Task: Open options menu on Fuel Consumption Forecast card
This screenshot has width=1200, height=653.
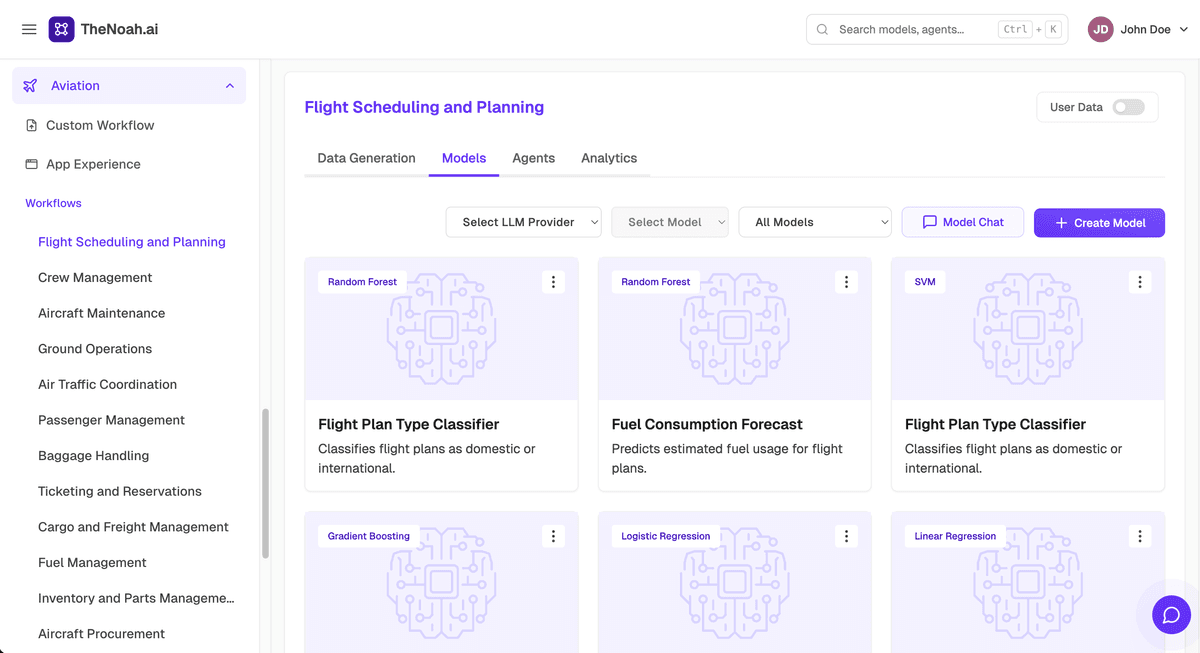Action: pyautogui.click(x=847, y=282)
